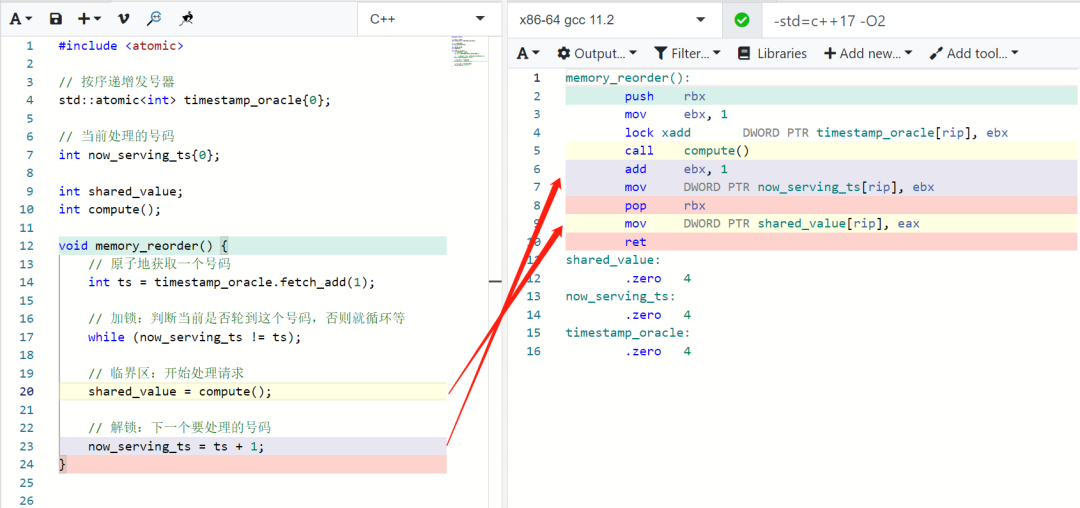Click the closing brace on source line 24

(63, 465)
